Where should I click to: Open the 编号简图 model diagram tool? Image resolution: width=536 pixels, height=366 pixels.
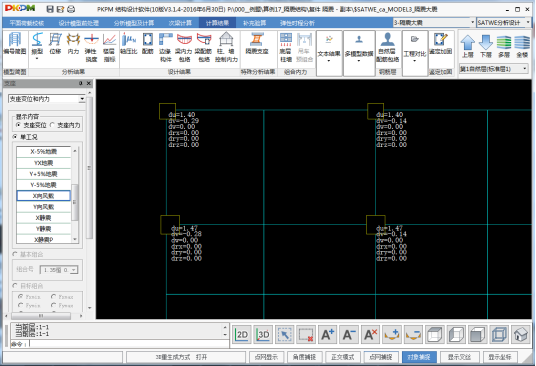[x=15, y=44]
